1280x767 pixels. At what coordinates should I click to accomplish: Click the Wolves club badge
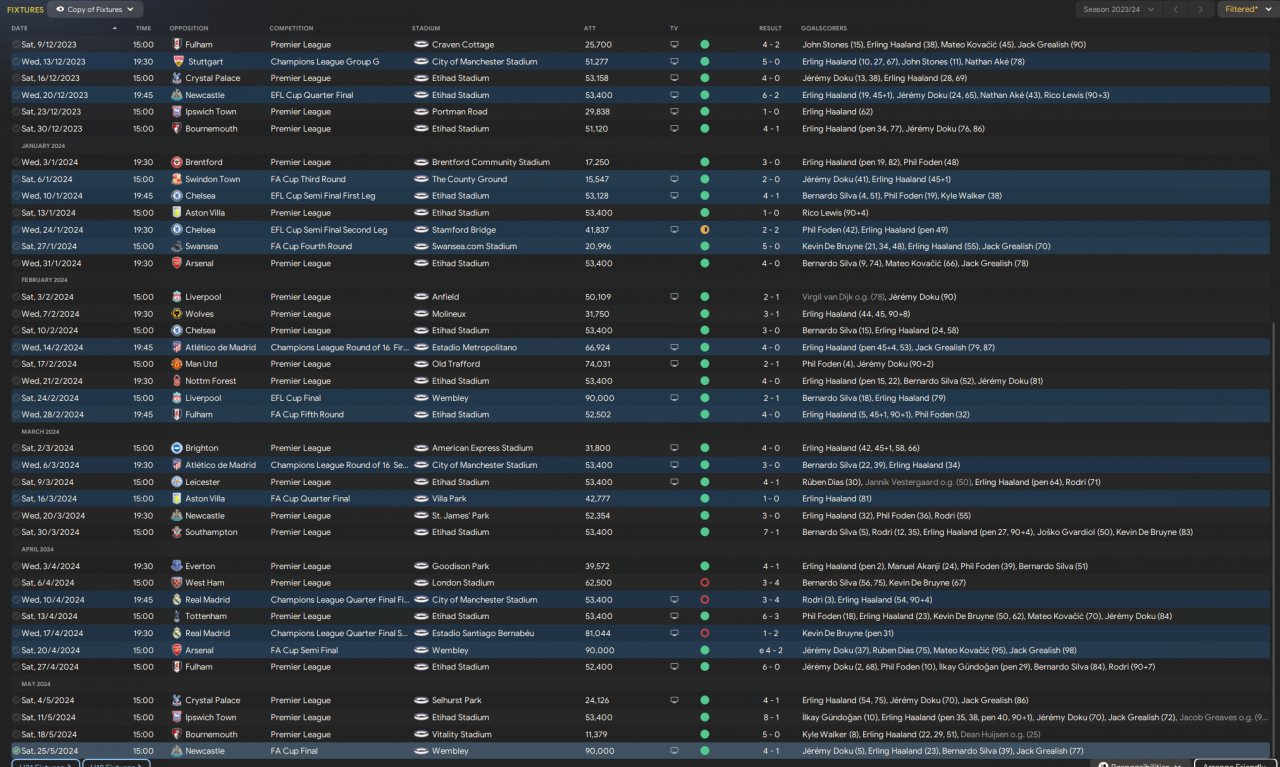pos(177,314)
